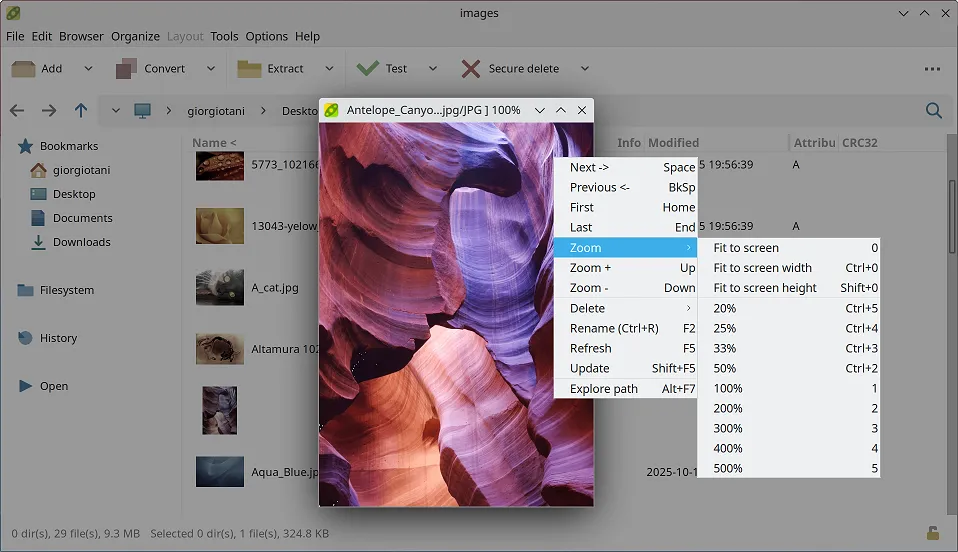Click the Add archive toolbar icon
The height and width of the screenshot is (552, 958).
point(24,69)
